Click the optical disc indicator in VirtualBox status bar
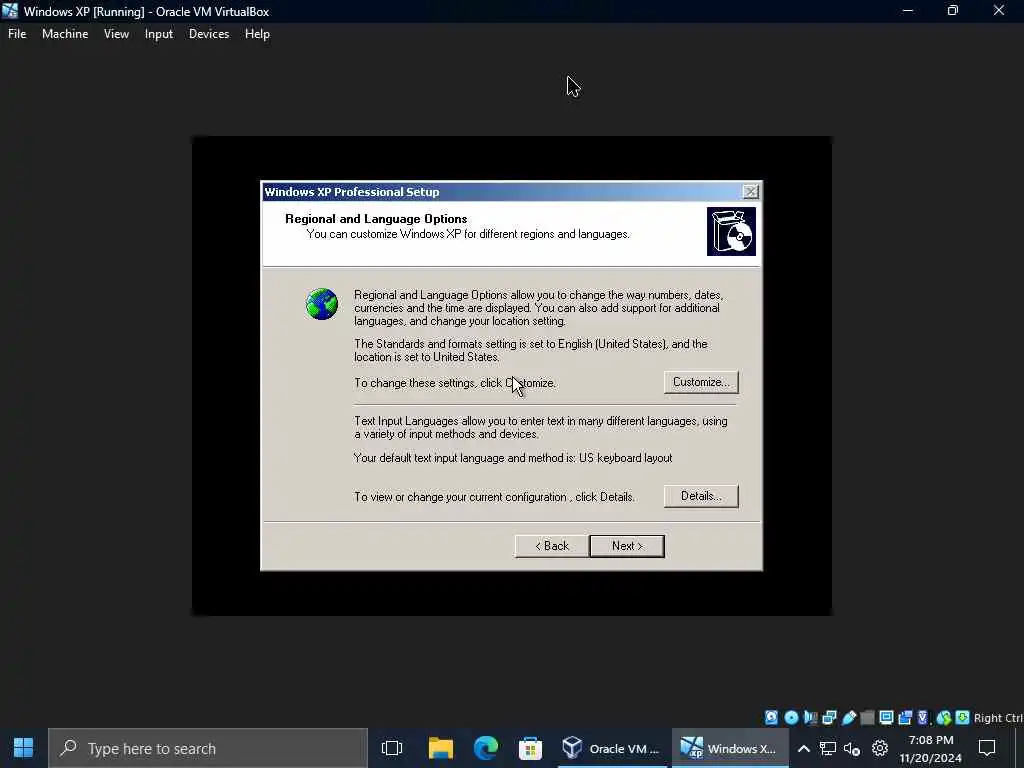 (791, 718)
